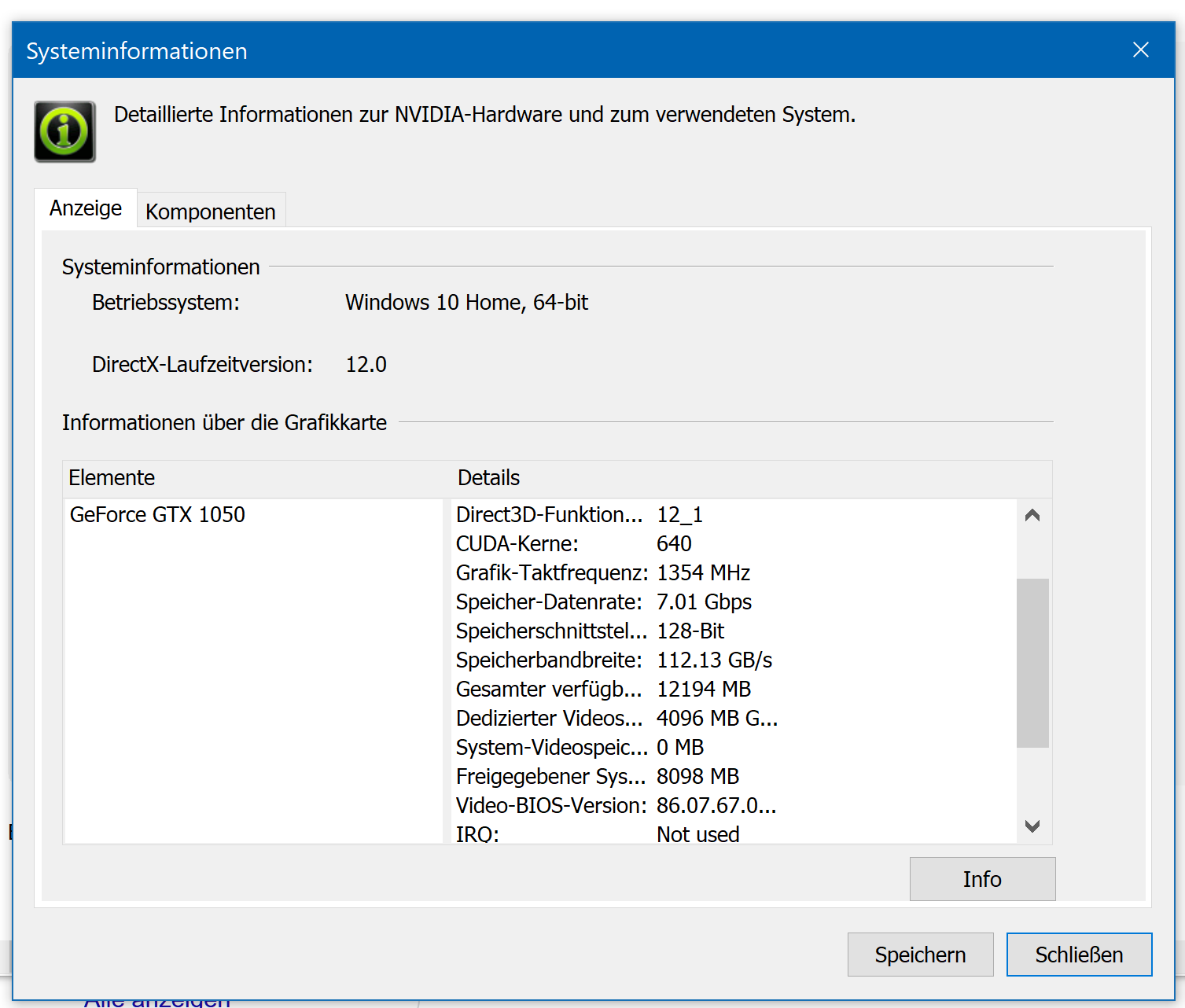Select the CUDA-Kerne: label

517,543
